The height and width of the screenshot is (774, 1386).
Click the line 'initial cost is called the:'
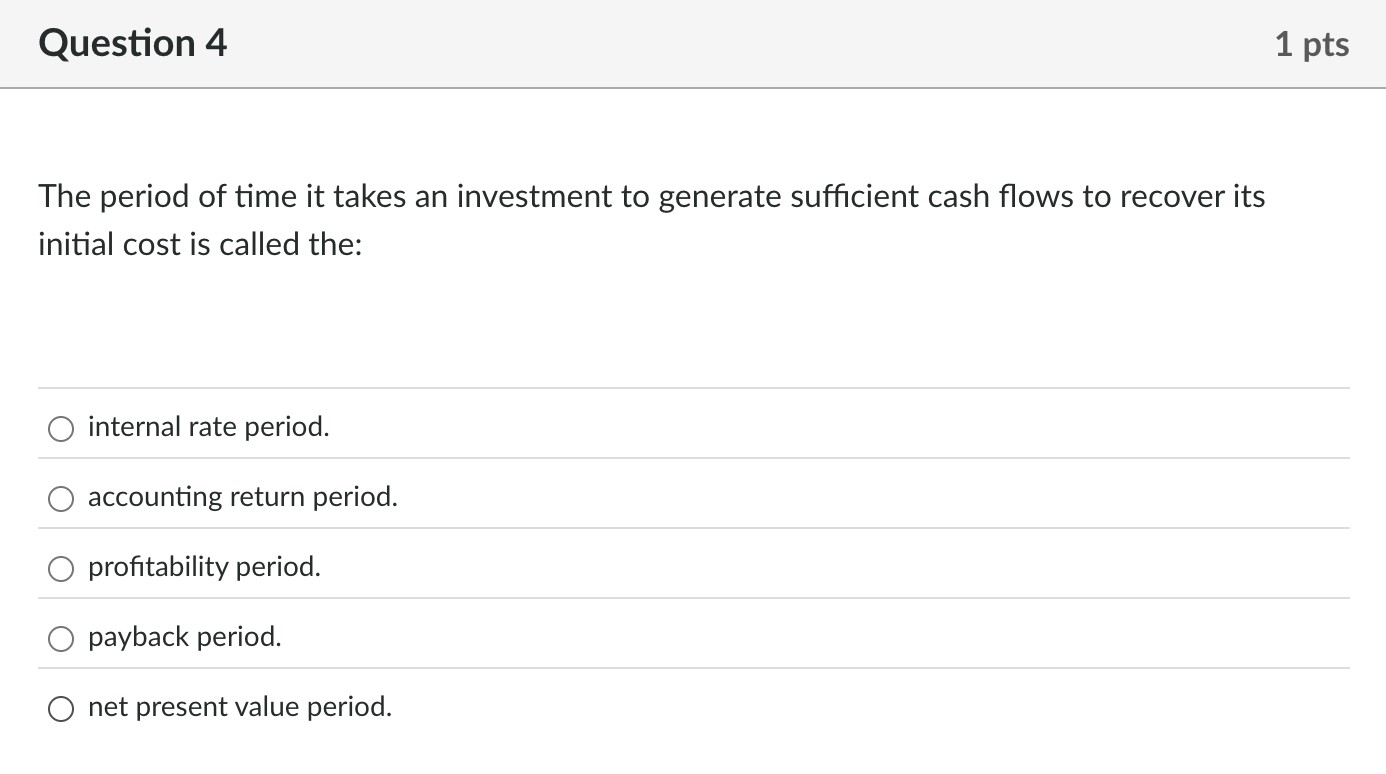point(200,245)
